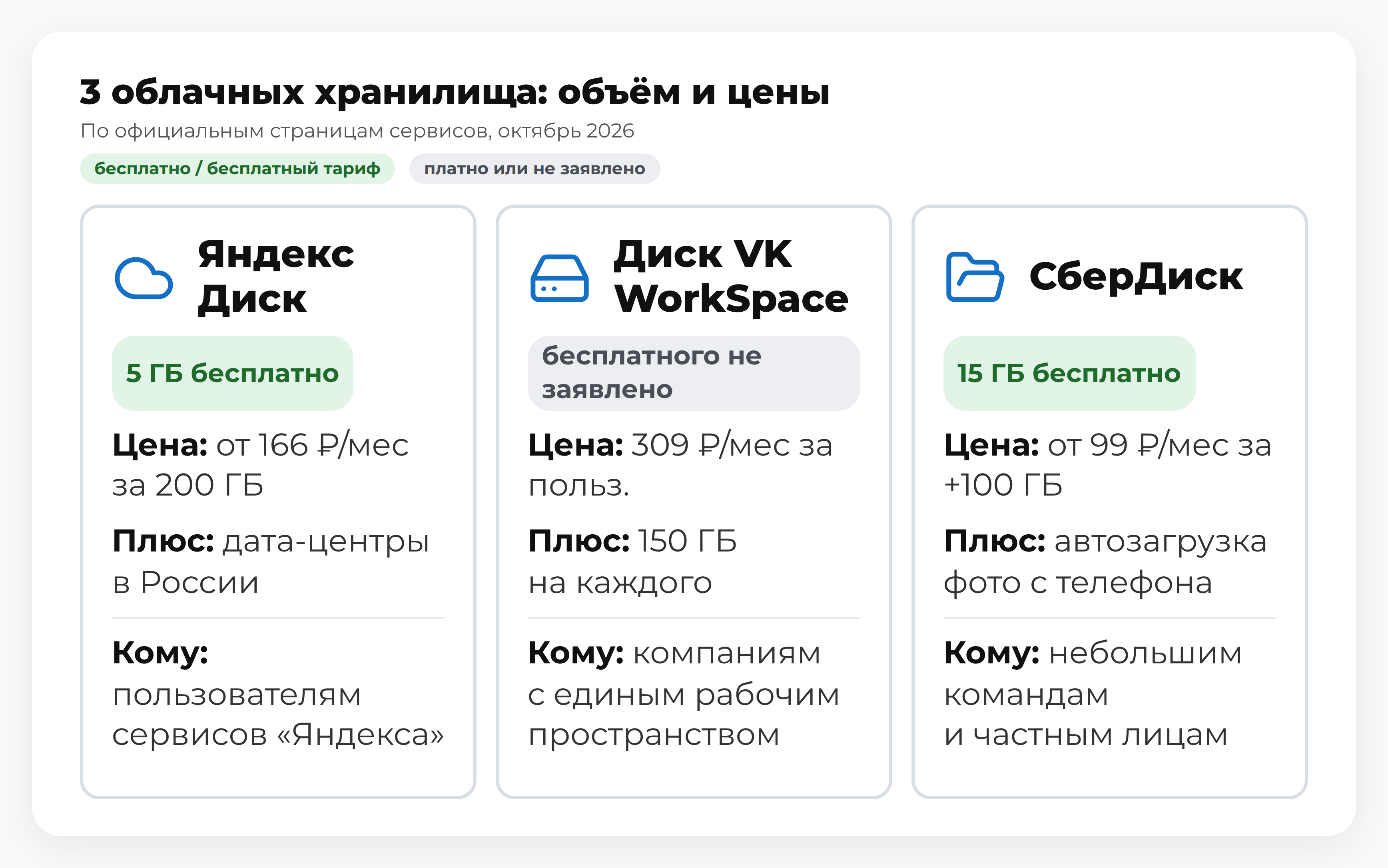This screenshot has height=868, width=1388.
Task: Select the gray 'платно или не заявлено' legend pill
Action: tap(534, 169)
